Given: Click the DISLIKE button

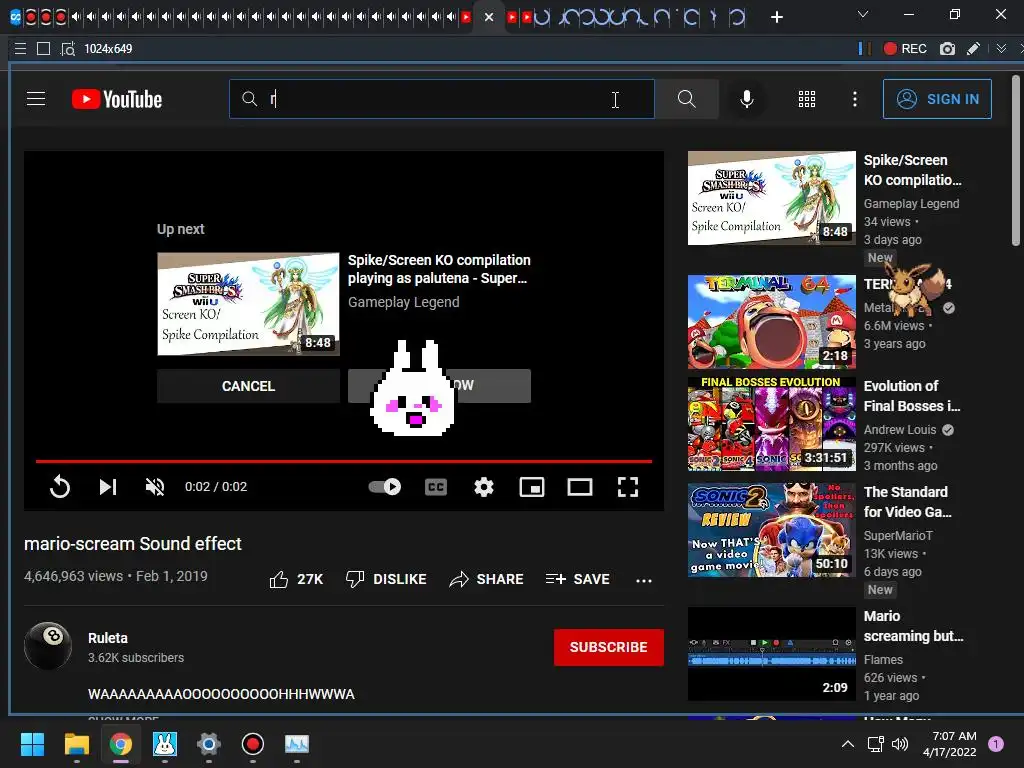Looking at the screenshot, I should pyautogui.click(x=386, y=579).
